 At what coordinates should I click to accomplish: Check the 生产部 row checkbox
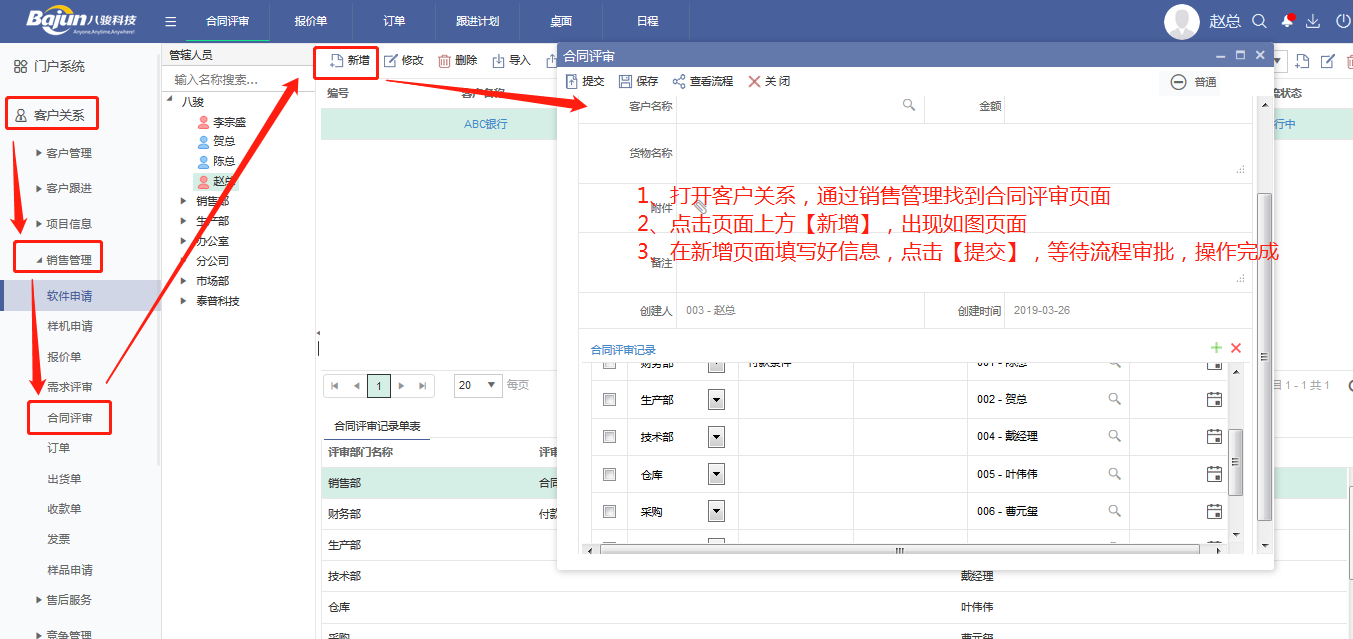(609, 400)
